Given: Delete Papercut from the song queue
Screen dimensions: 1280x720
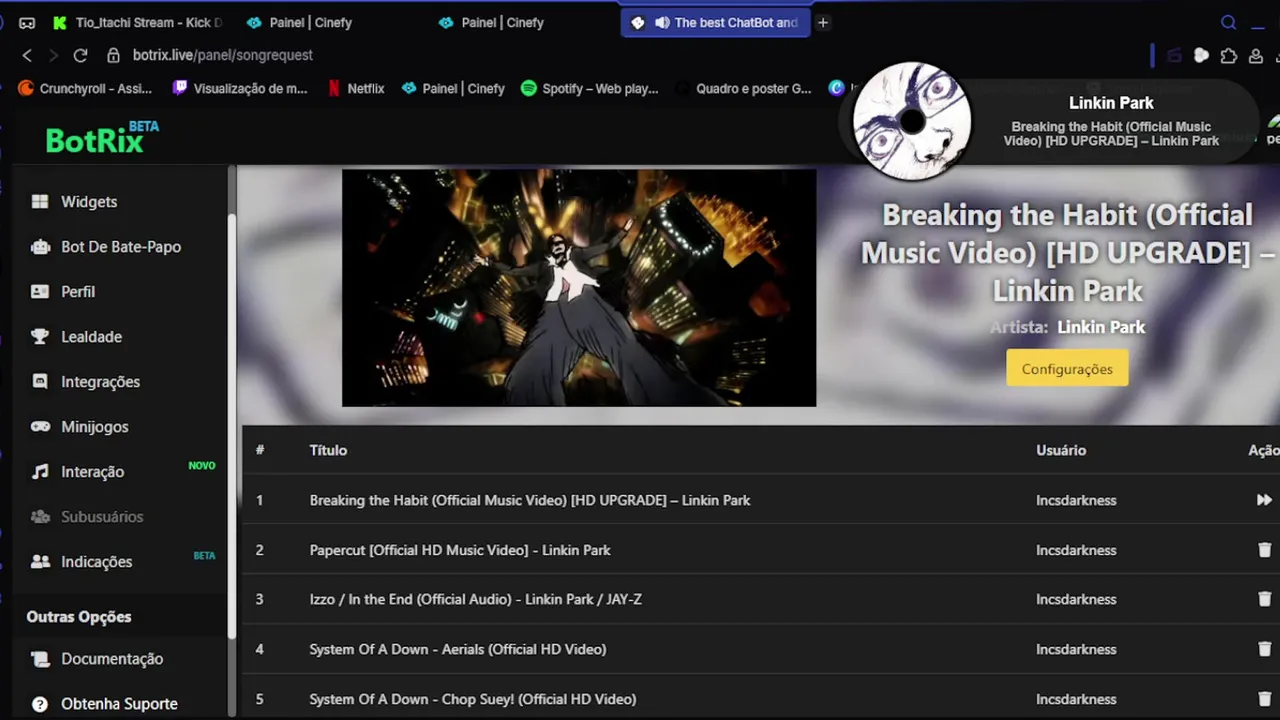Looking at the screenshot, I should point(1264,550).
